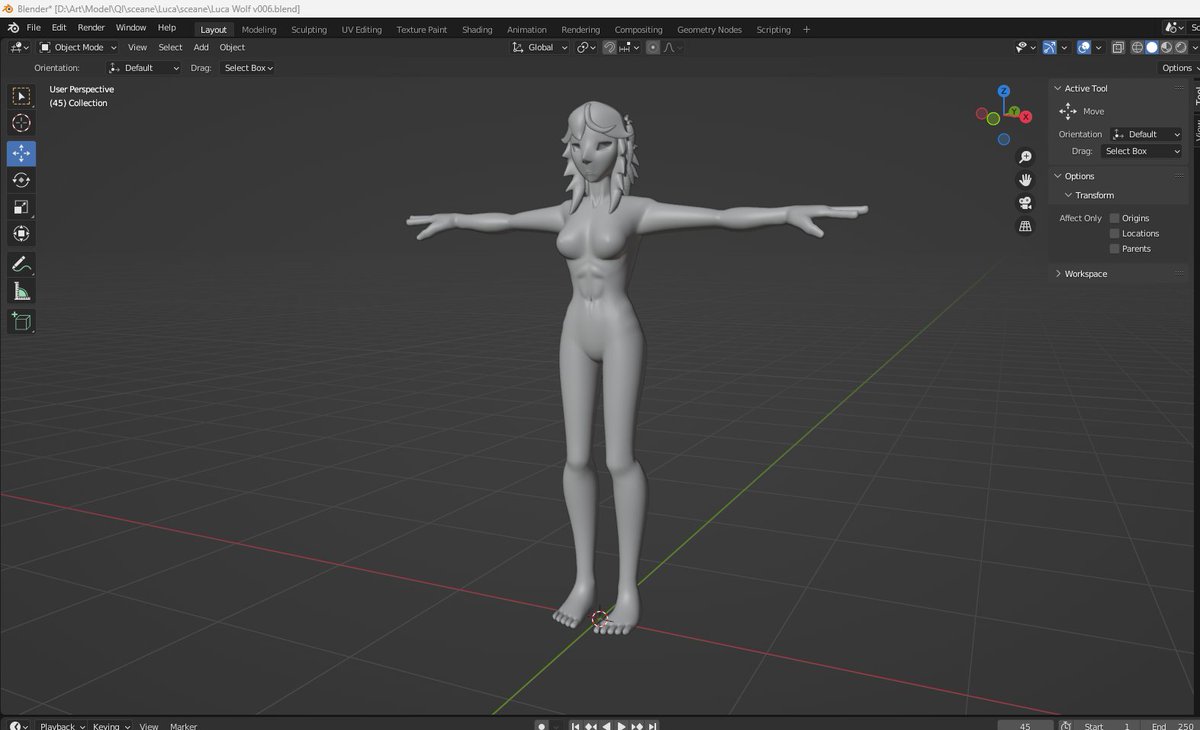Activate the Annotate tool
This screenshot has height=730, width=1200.
coord(21,264)
